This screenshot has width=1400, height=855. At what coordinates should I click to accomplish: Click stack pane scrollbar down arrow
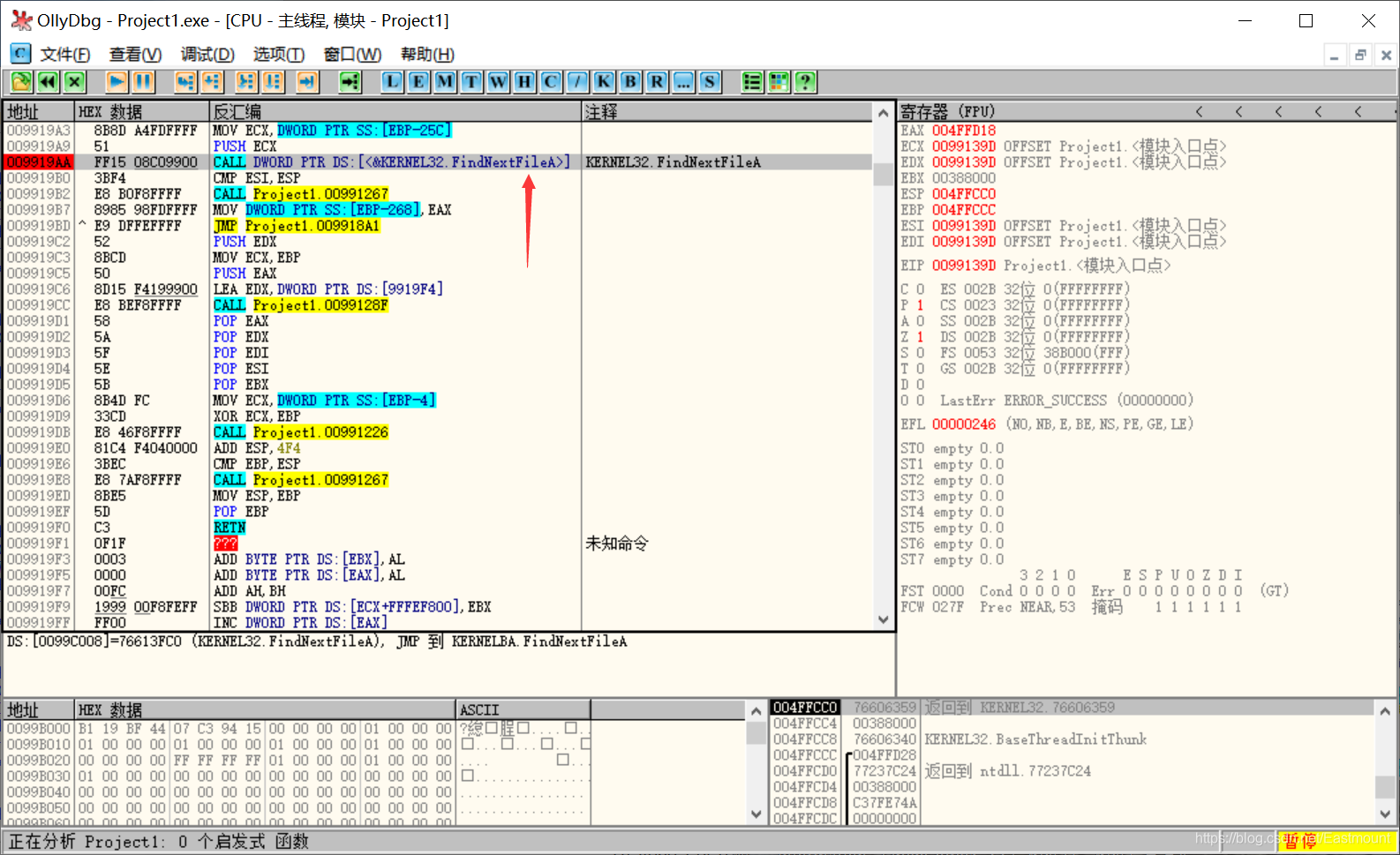1386,814
